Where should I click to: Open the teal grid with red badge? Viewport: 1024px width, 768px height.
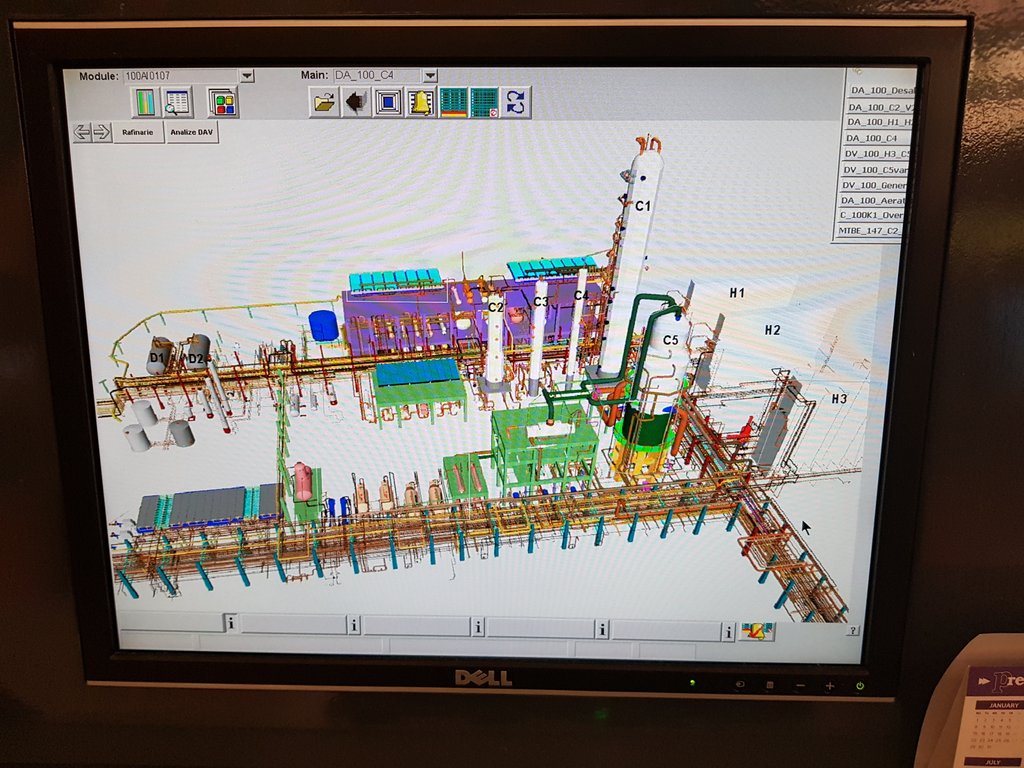point(484,103)
